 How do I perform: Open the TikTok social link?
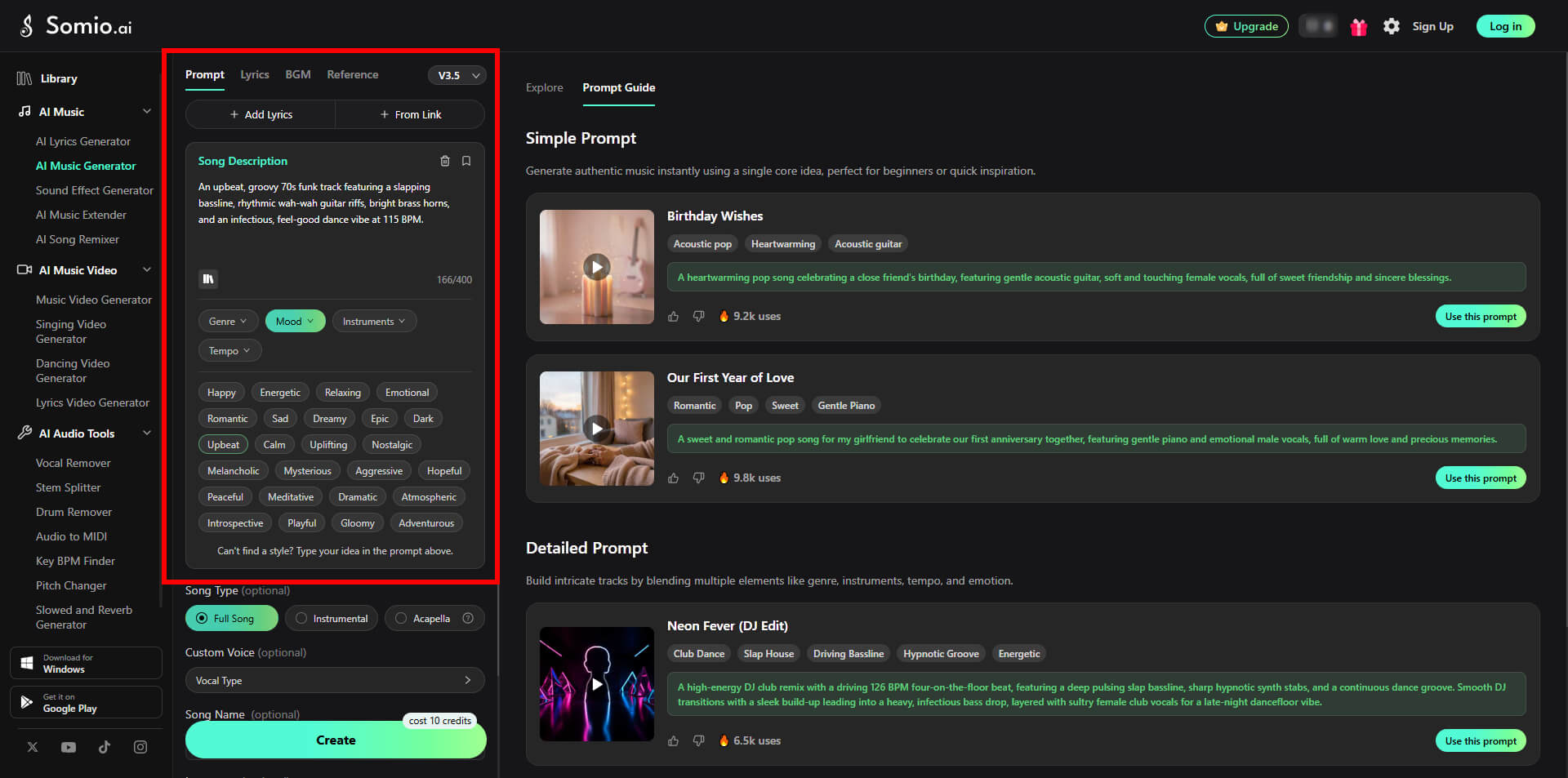(x=105, y=747)
